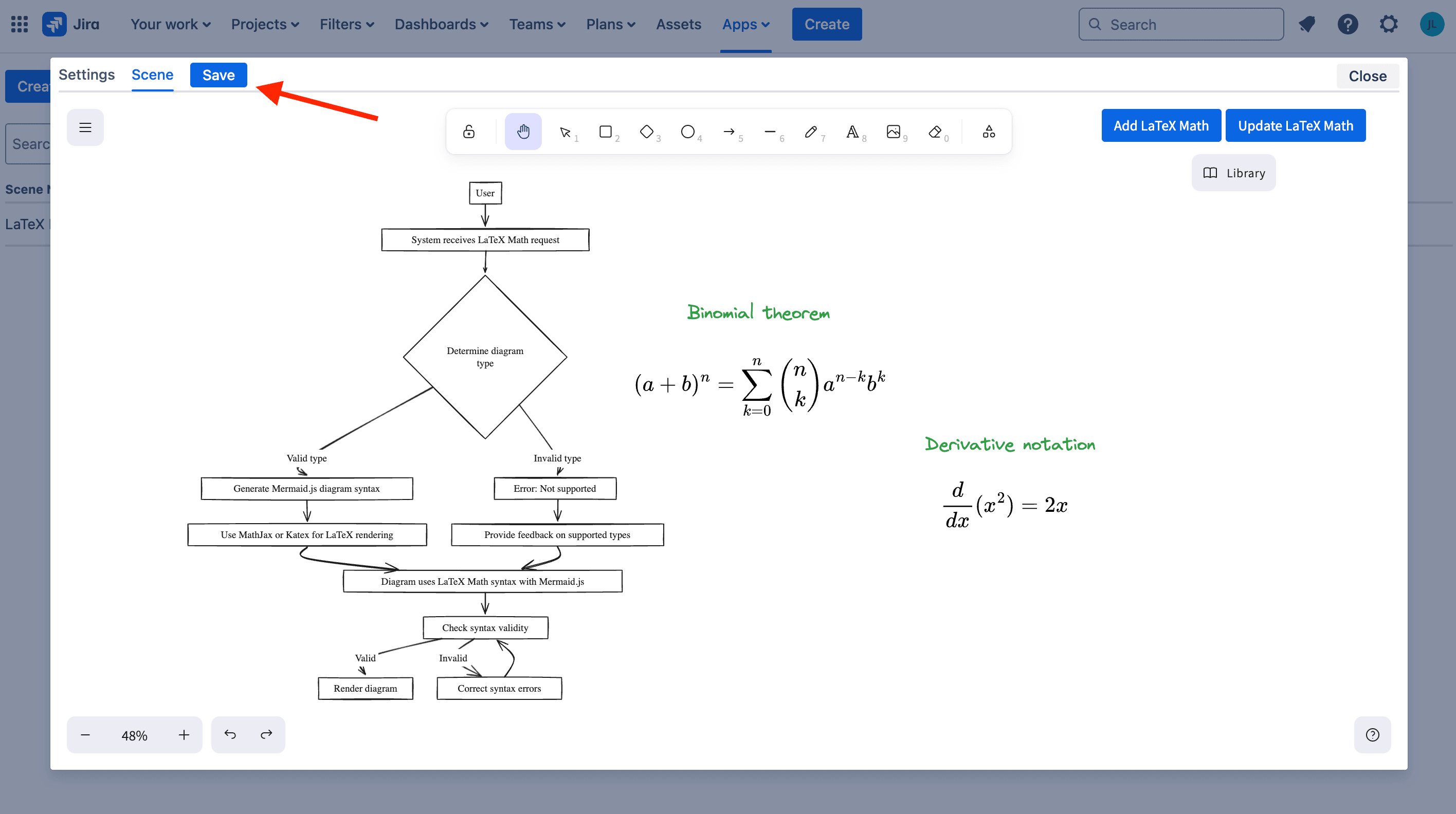Open the Library panel
Image resolution: width=1456 pixels, height=814 pixels.
(x=1233, y=173)
